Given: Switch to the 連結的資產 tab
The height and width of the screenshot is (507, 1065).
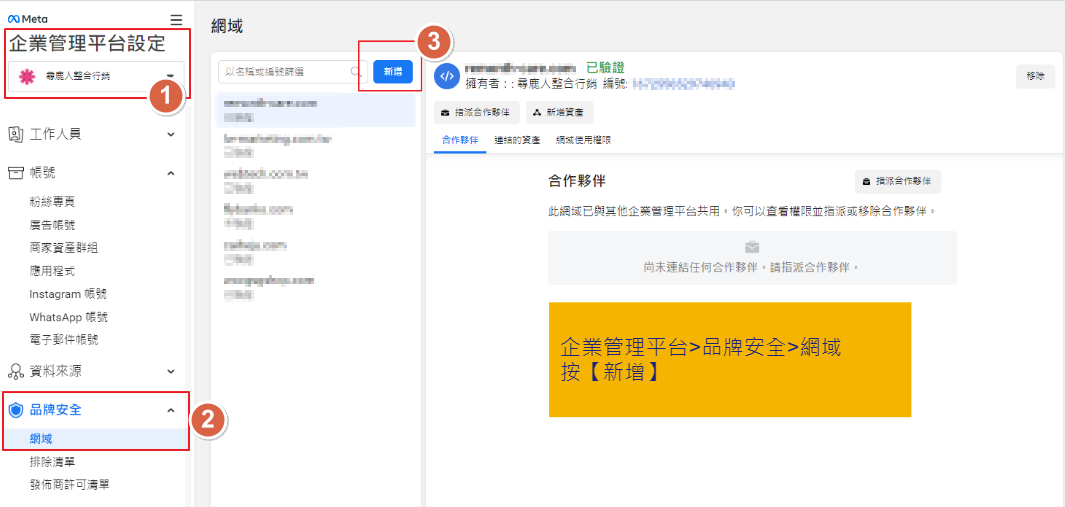Looking at the screenshot, I should 517,140.
